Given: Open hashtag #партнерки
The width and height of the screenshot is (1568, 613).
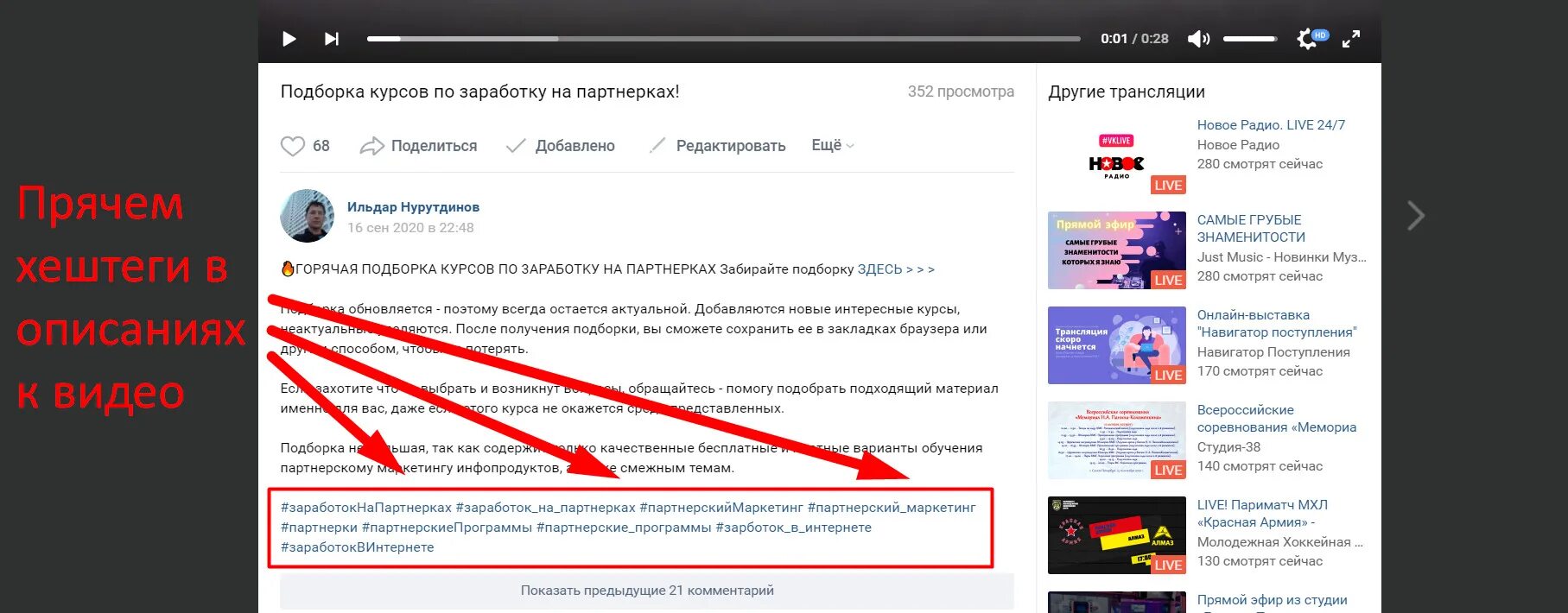Looking at the screenshot, I should click(x=319, y=528).
